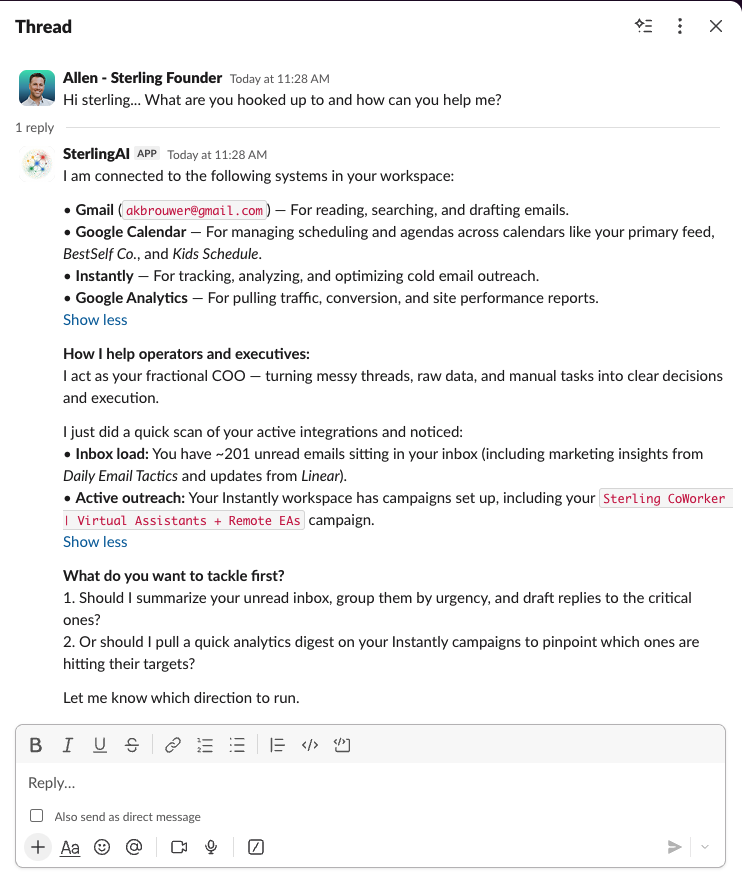Image resolution: width=742 pixels, height=879 pixels.
Task: Record an audio clip with microphone
Action: tap(211, 847)
